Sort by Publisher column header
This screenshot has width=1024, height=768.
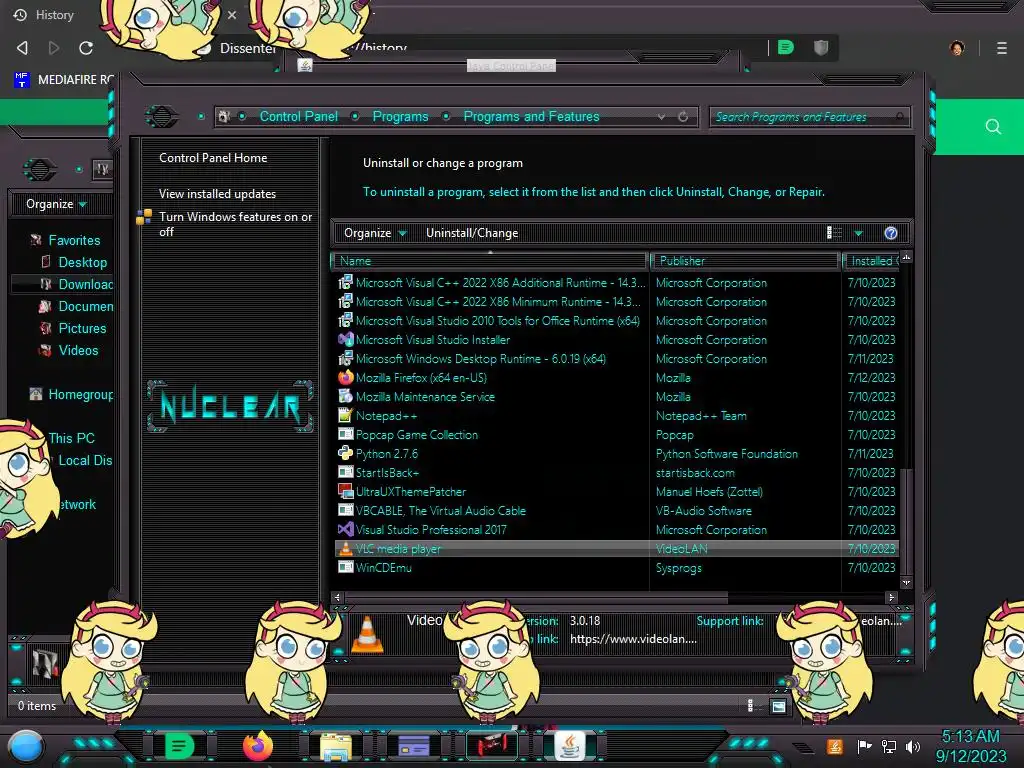click(x=744, y=261)
